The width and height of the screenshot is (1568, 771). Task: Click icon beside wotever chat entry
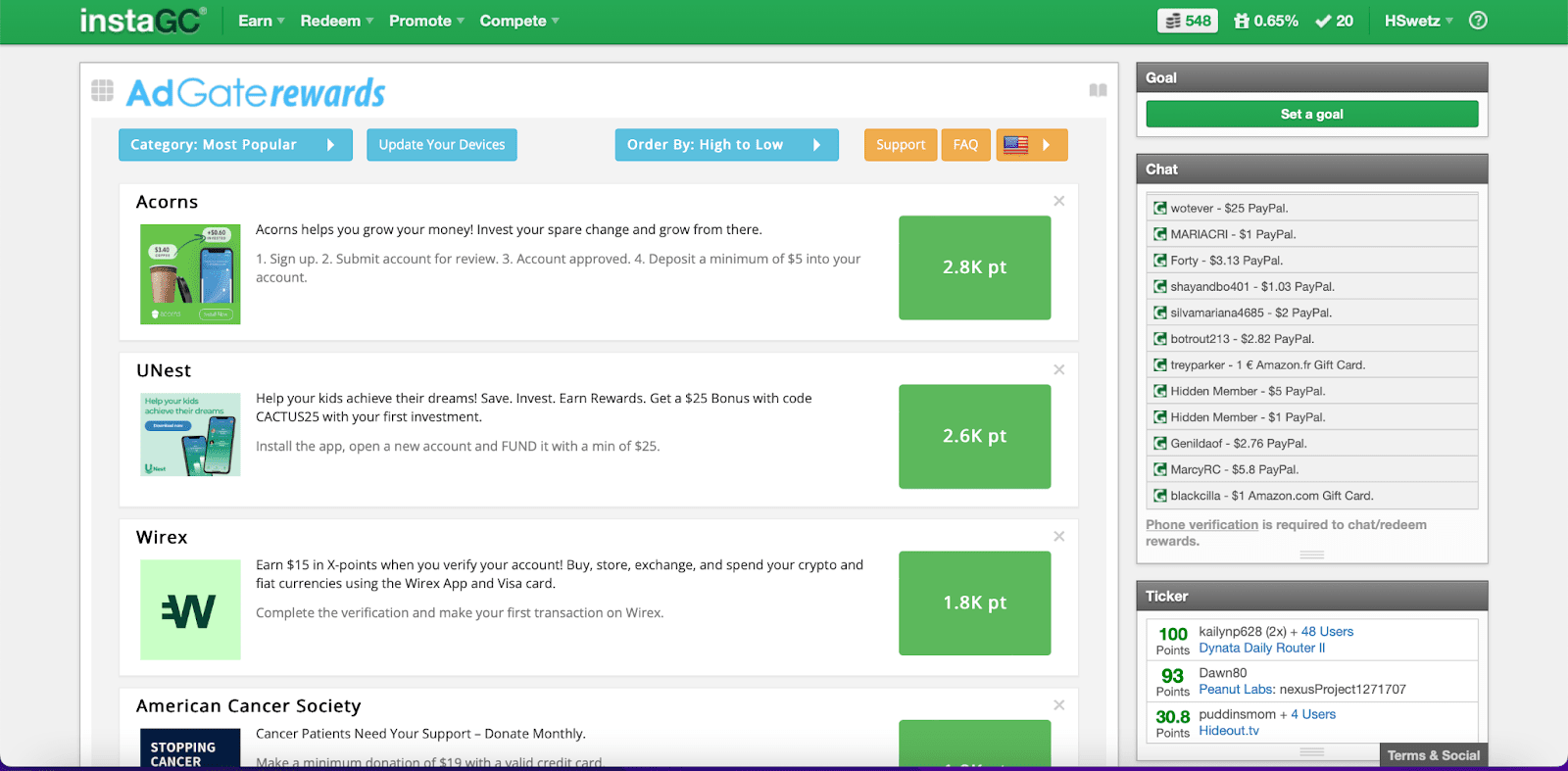[x=1160, y=208]
